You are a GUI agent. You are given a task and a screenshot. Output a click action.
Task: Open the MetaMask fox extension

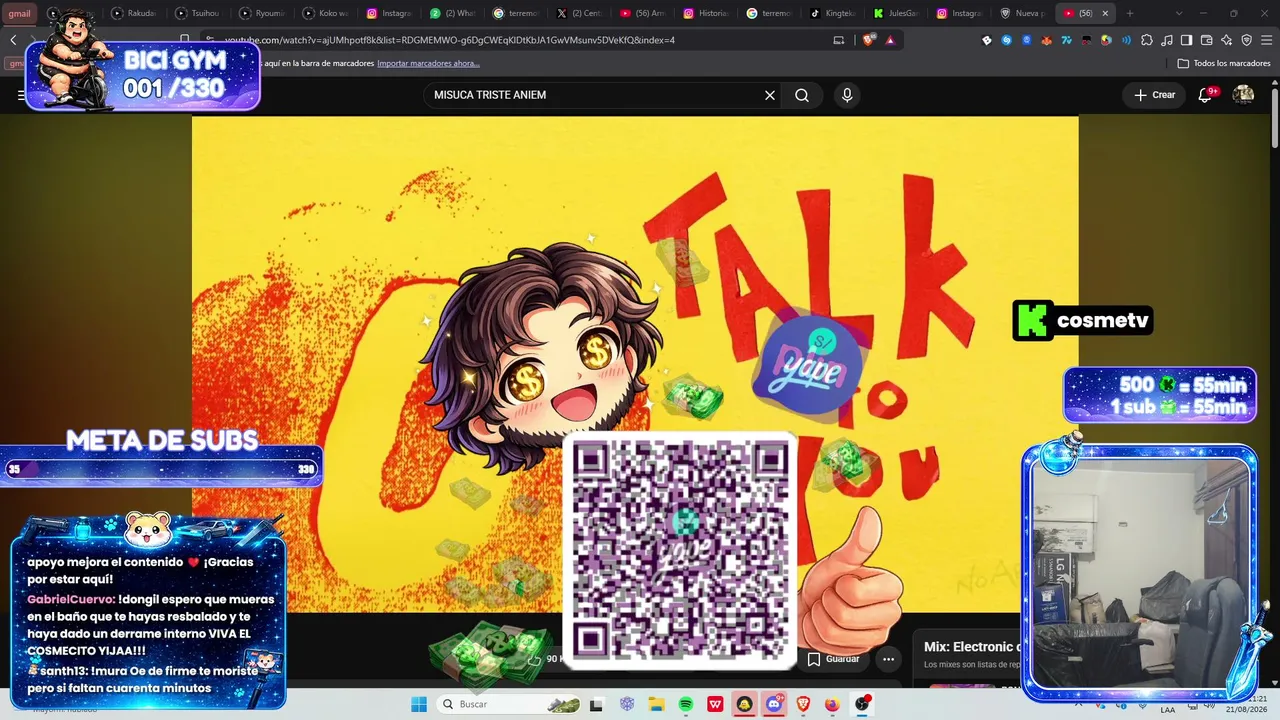pos(1046,40)
